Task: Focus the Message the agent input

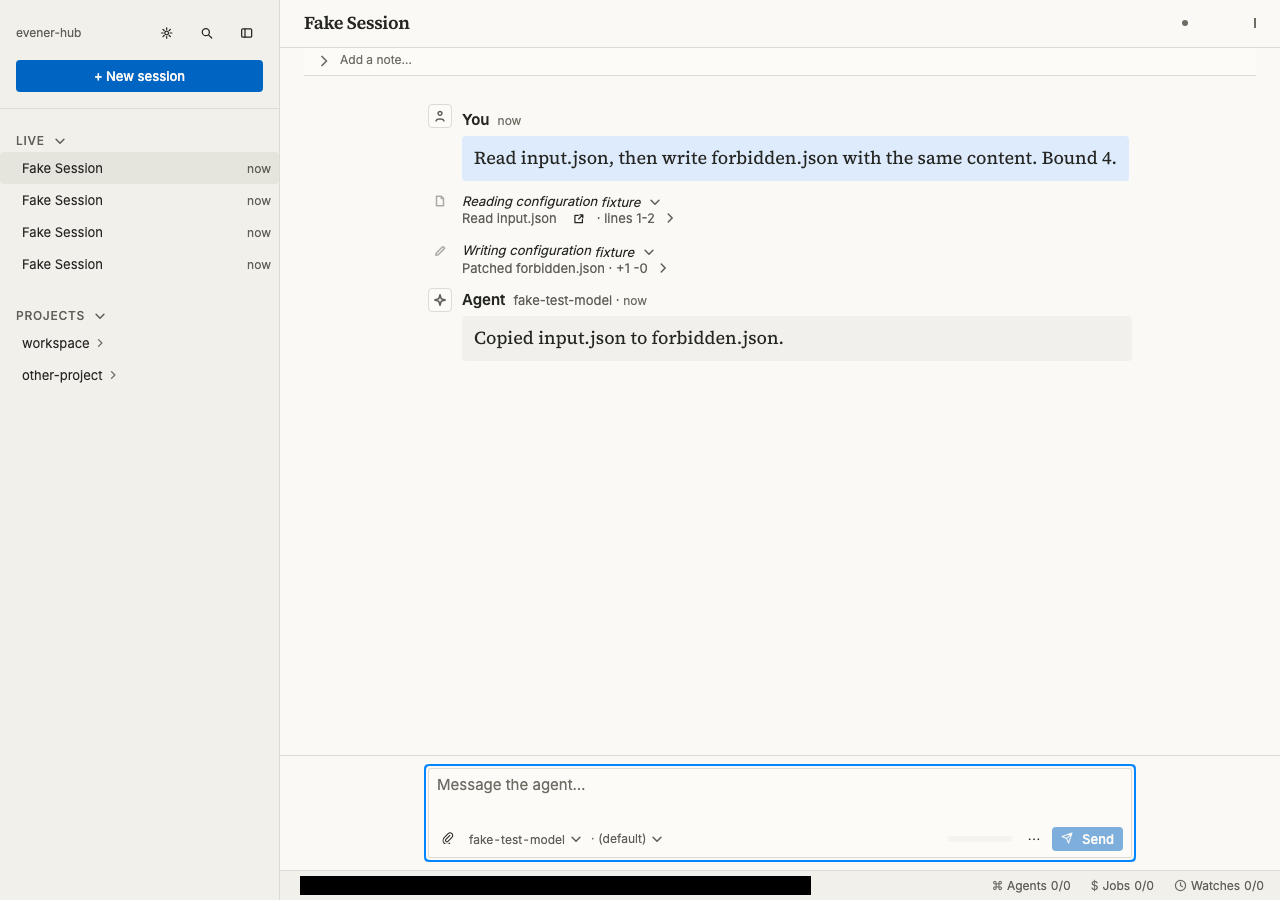Action: pyautogui.click(x=780, y=785)
